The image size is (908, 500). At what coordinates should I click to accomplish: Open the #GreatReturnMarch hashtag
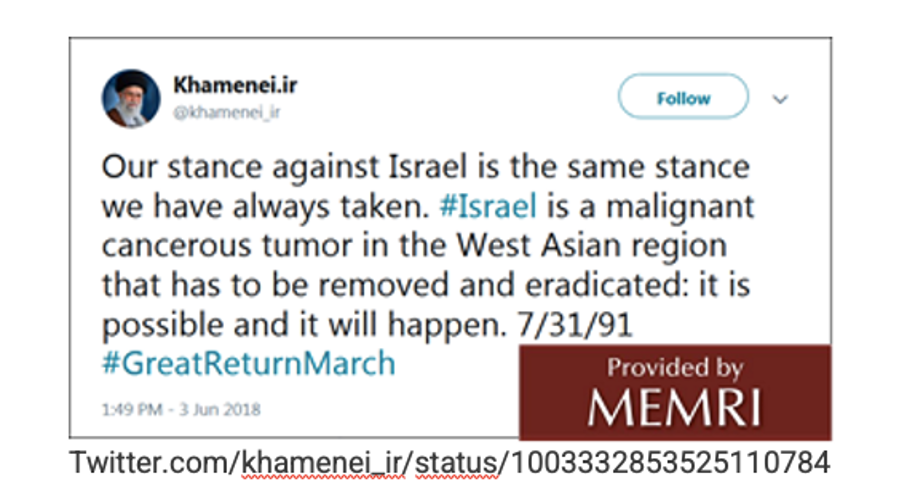(249, 362)
